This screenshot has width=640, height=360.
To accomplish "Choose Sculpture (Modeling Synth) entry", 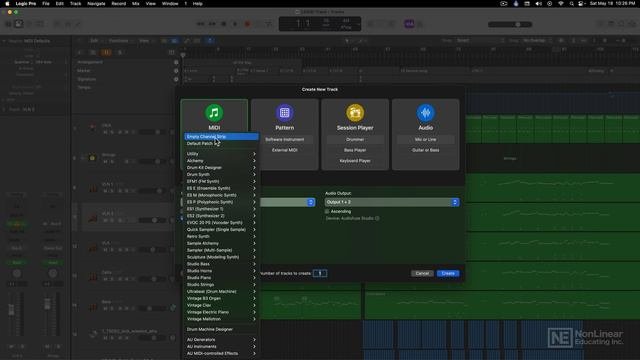I will pos(221,257).
